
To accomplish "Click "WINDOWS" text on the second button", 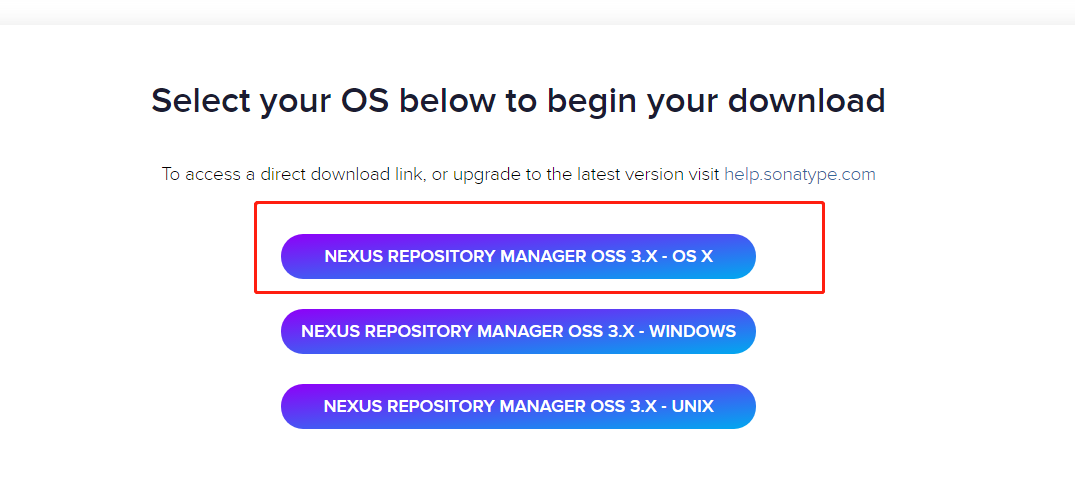I will (x=692, y=331).
